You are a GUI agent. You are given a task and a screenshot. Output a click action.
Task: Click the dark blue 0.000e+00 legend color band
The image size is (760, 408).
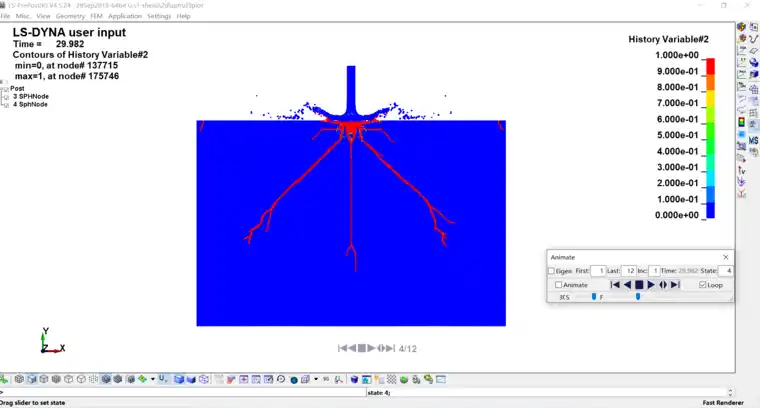click(711, 210)
